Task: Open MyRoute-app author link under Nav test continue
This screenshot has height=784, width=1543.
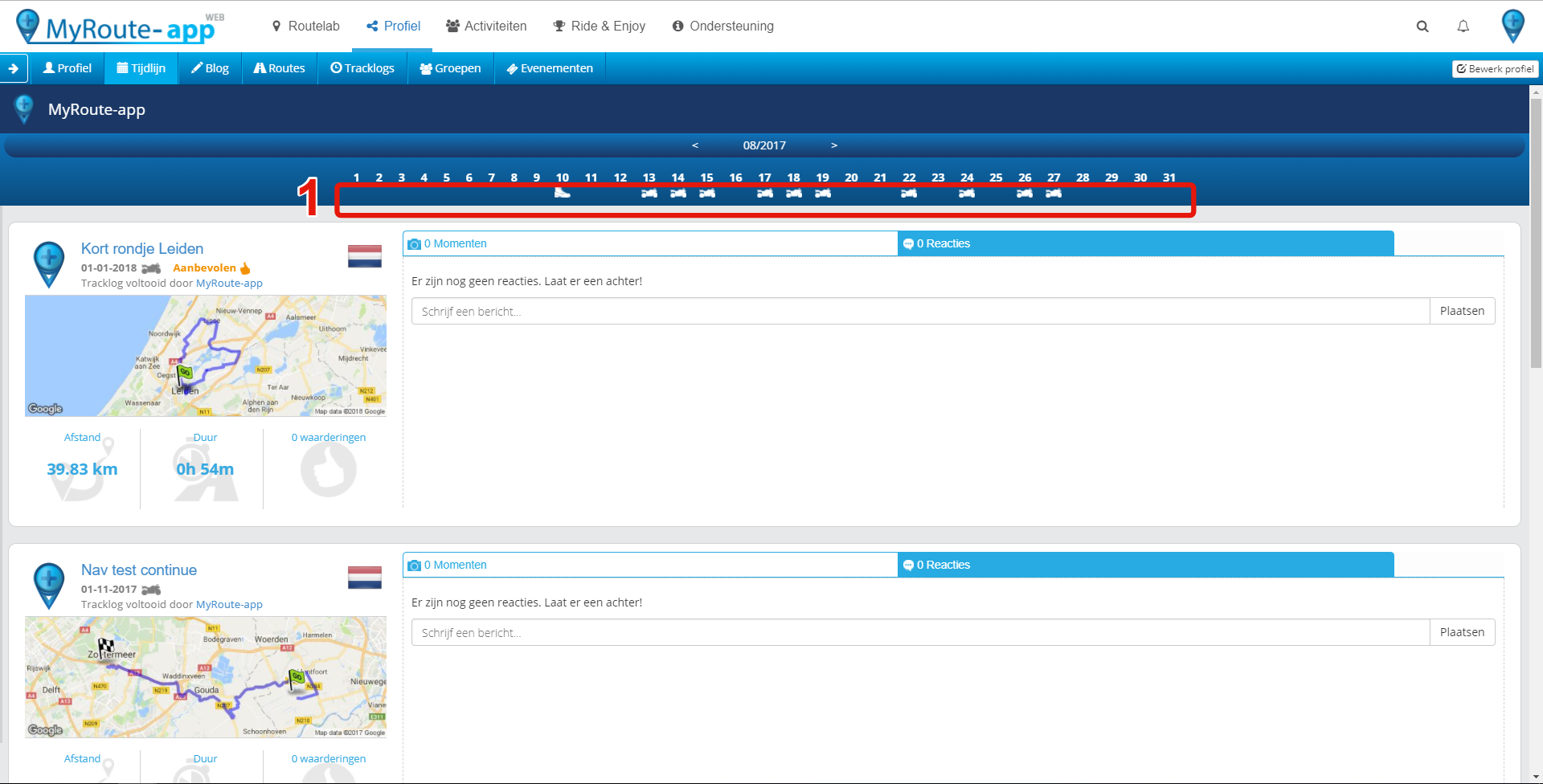Action: [x=229, y=605]
